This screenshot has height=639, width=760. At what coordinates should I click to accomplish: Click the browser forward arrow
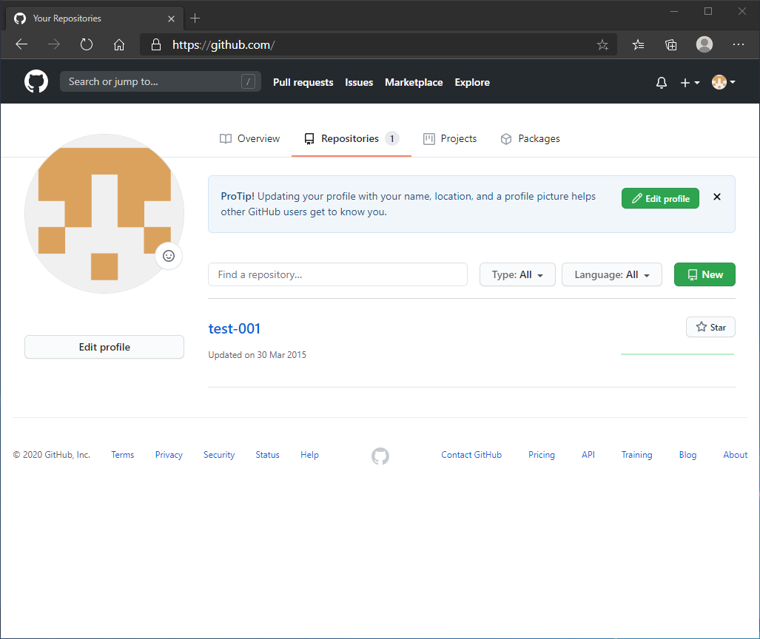pyautogui.click(x=54, y=45)
